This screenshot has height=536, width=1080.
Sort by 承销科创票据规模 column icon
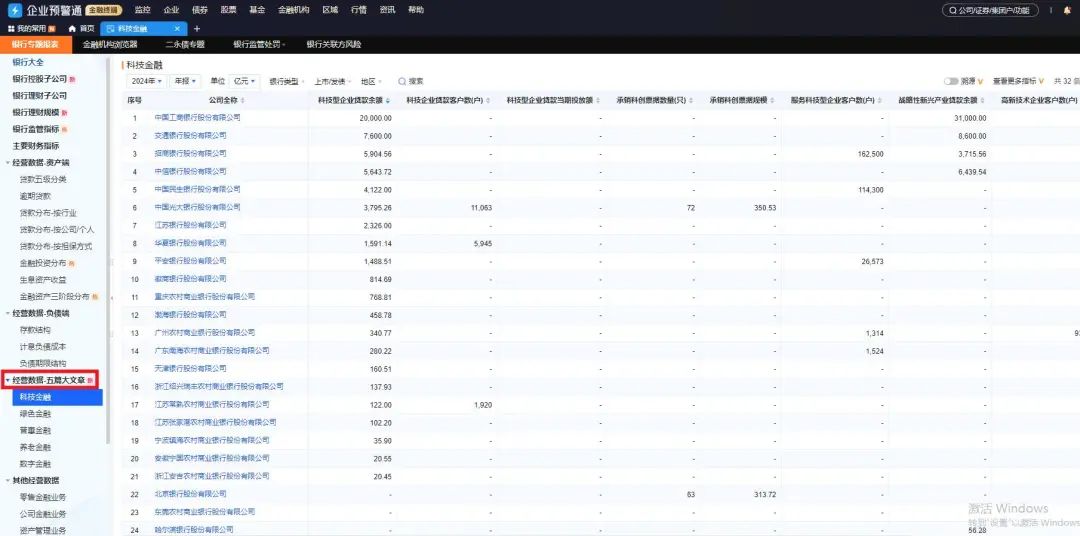pos(771,101)
